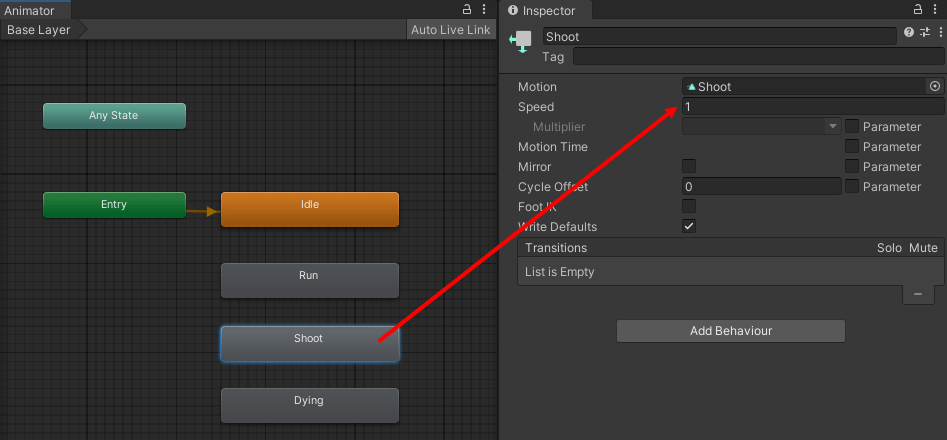Switch to the Animator tab
This screenshot has width=947, height=440.
[x=30, y=10]
